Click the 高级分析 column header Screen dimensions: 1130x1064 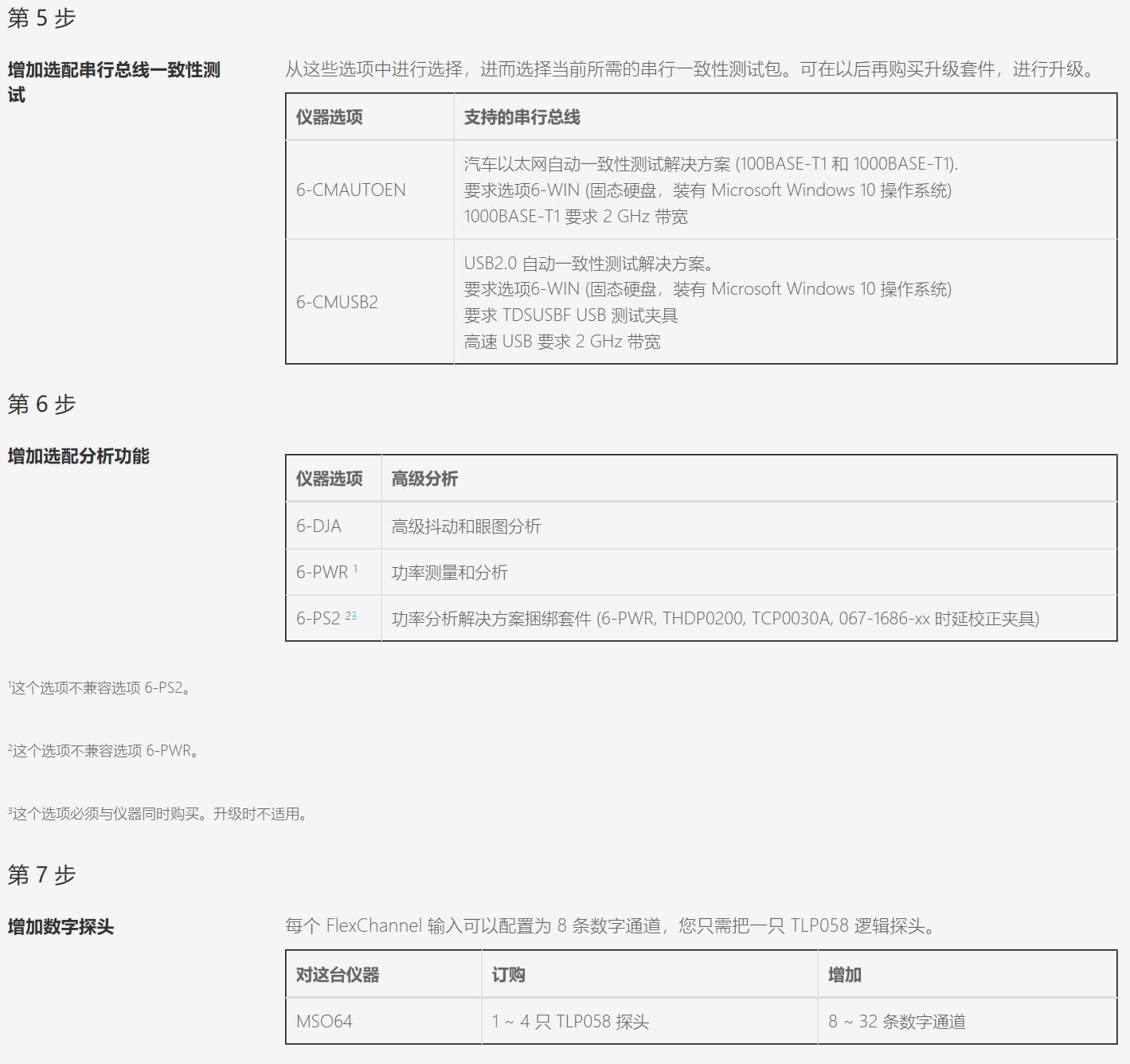[x=424, y=479]
